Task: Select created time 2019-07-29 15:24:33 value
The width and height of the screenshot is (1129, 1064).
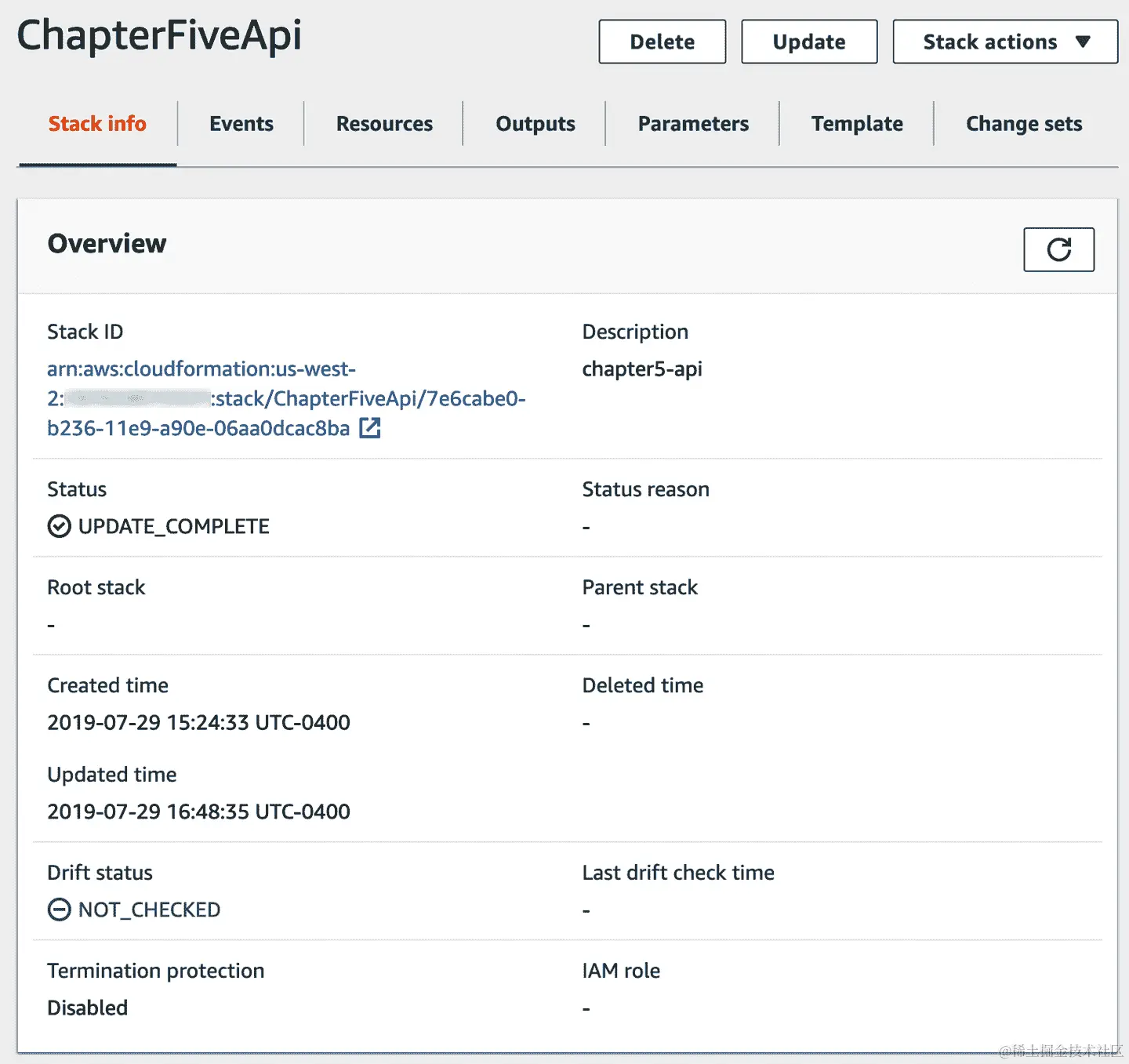Action: click(198, 722)
